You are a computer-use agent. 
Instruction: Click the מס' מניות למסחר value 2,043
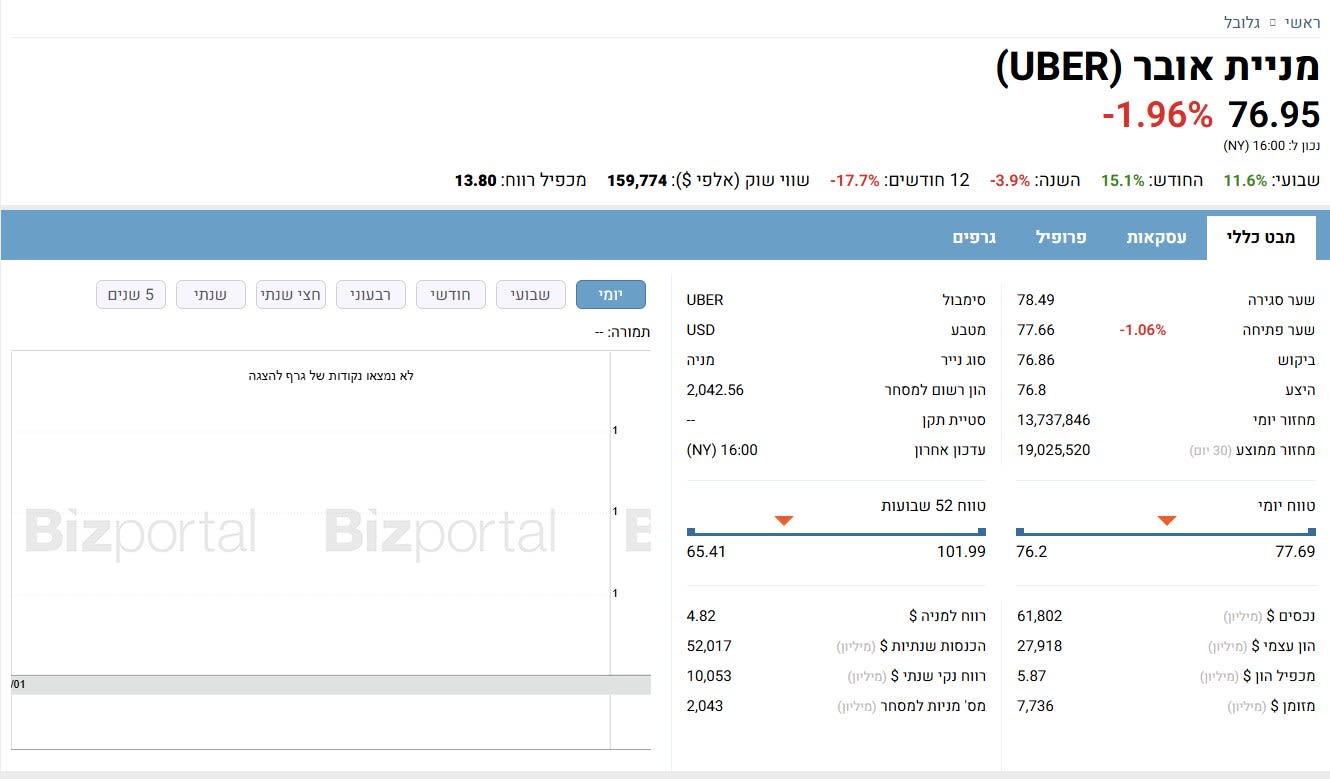coord(705,706)
